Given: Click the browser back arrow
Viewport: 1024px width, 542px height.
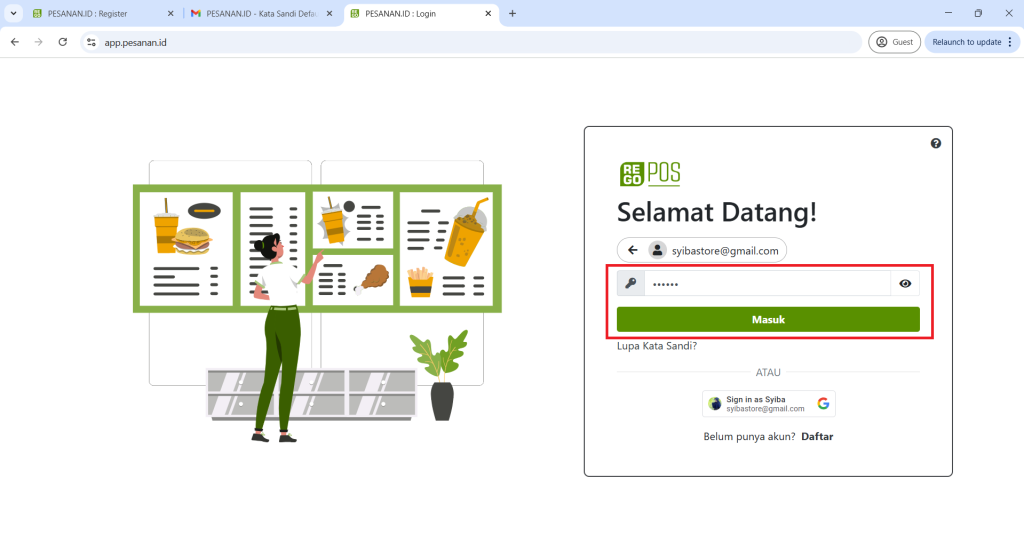Looking at the screenshot, I should pos(15,42).
